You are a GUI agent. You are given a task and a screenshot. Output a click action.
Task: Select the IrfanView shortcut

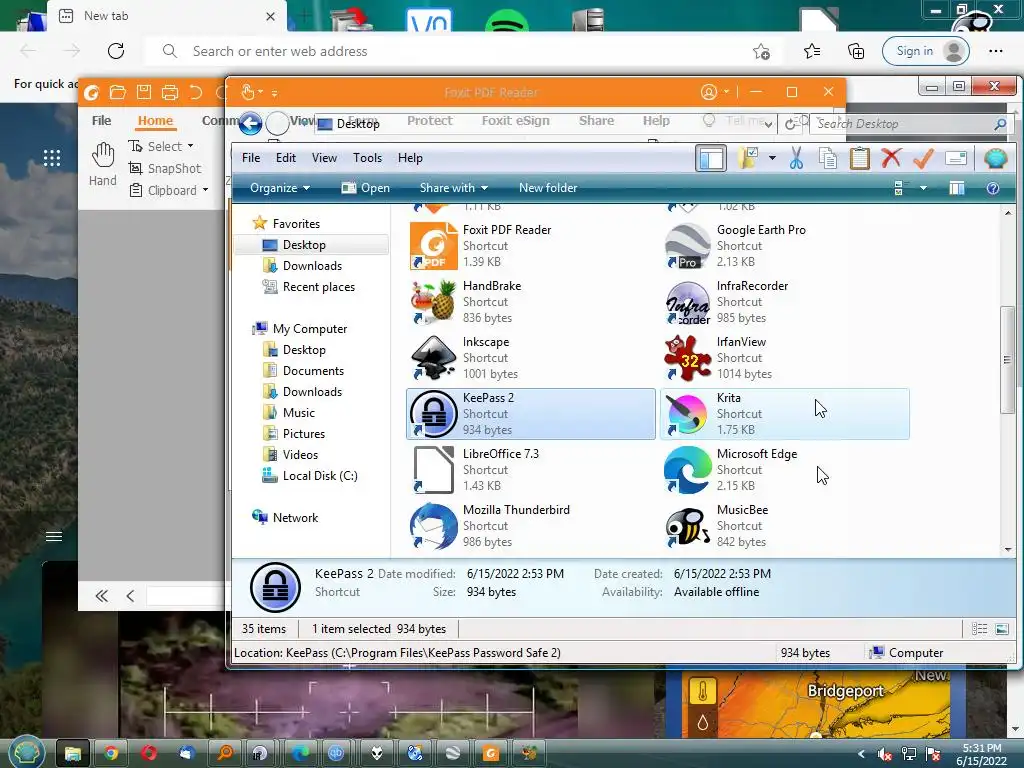784,358
